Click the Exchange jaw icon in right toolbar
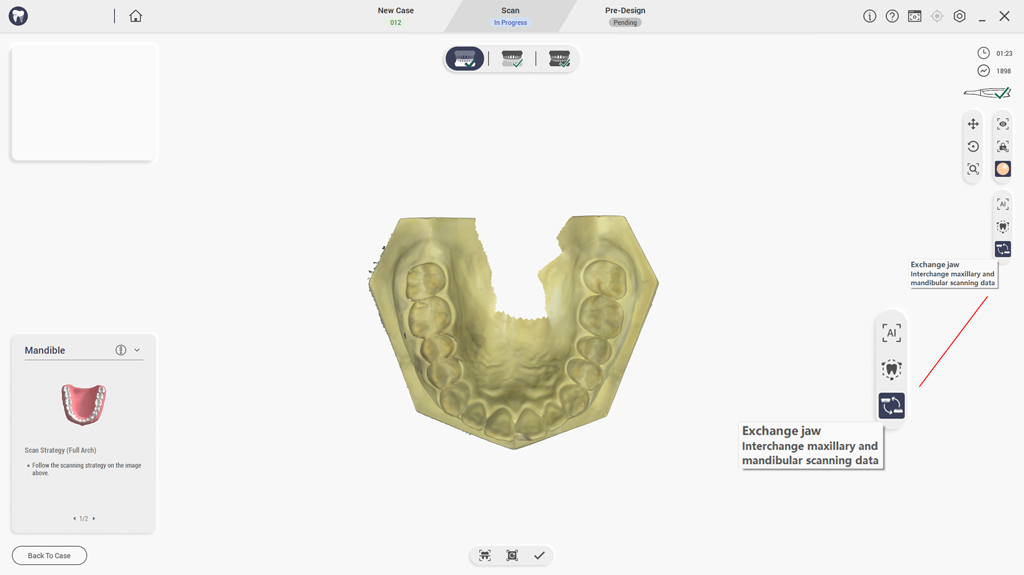This screenshot has width=1024, height=575. point(1003,249)
